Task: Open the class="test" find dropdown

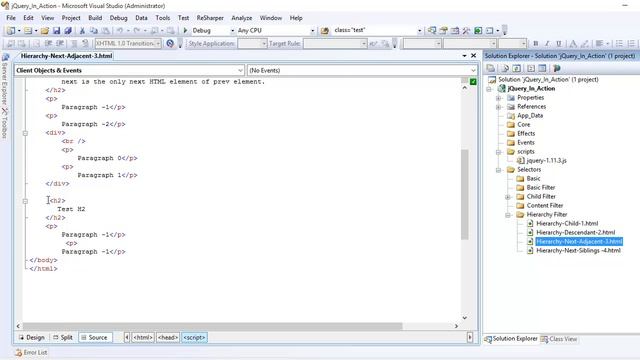Action: [419, 31]
